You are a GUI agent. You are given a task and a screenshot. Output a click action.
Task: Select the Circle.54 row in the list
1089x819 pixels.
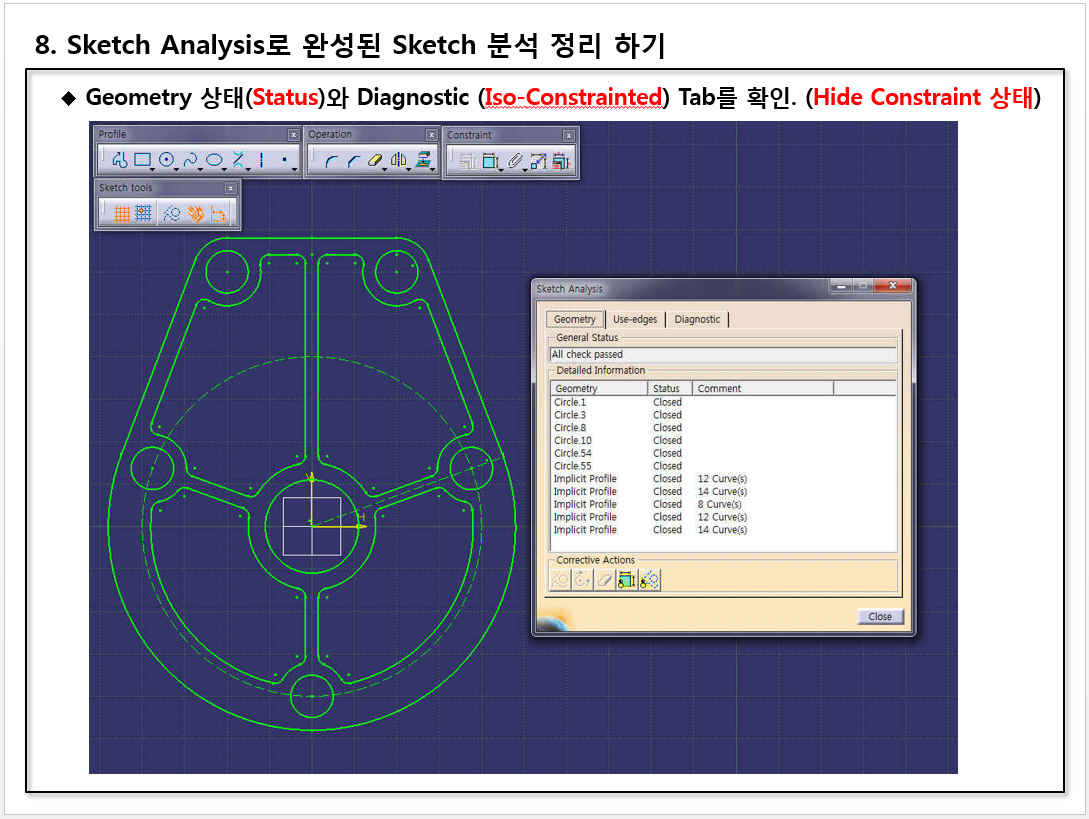pyautogui.click(x=573, y=453)
